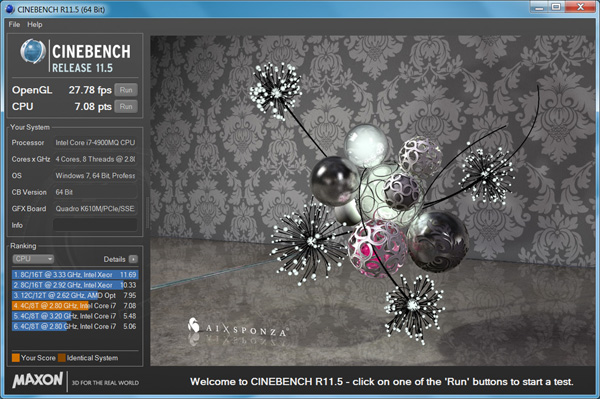
Task: Select ranking entry 6 Intel Core i7 5.06
Action: click(75, 326)
